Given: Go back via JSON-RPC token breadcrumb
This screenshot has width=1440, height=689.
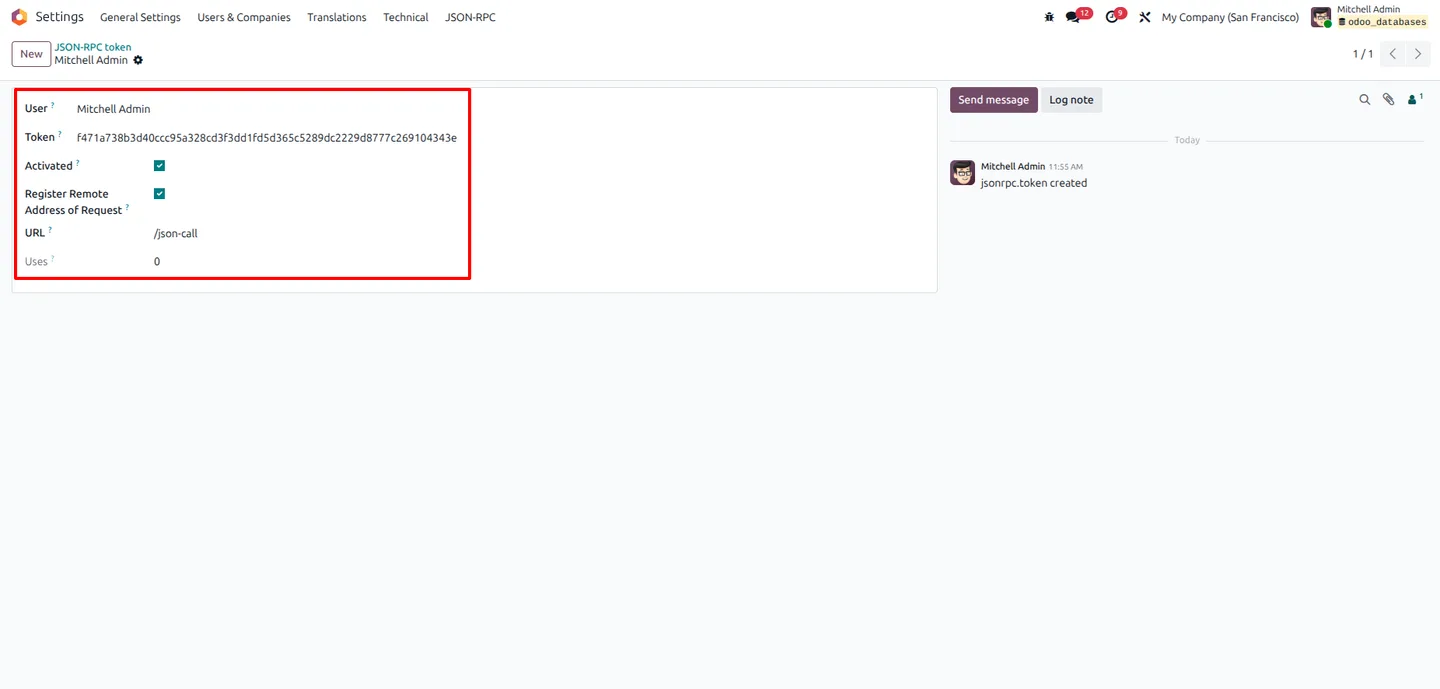Looking at the screenshot, I should point(93,47).
